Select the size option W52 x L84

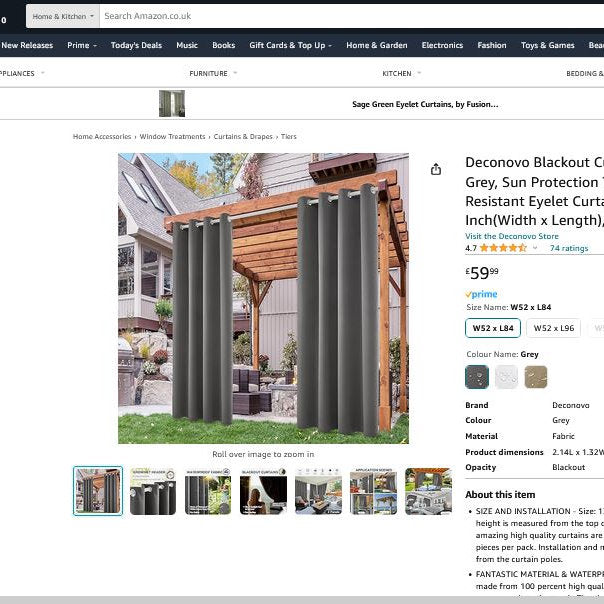click(x=493, y=328)
